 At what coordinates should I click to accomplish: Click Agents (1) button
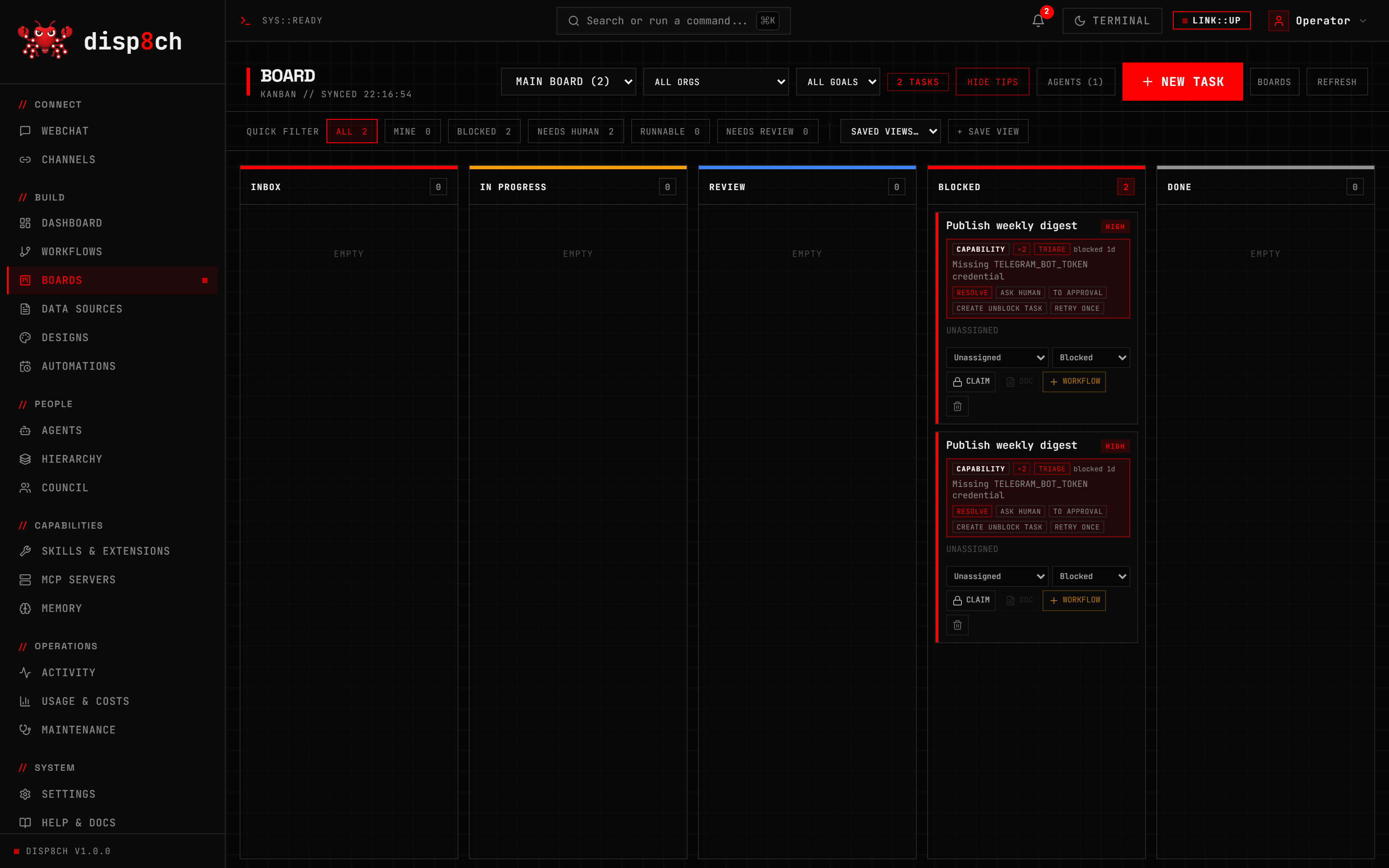1075,82
